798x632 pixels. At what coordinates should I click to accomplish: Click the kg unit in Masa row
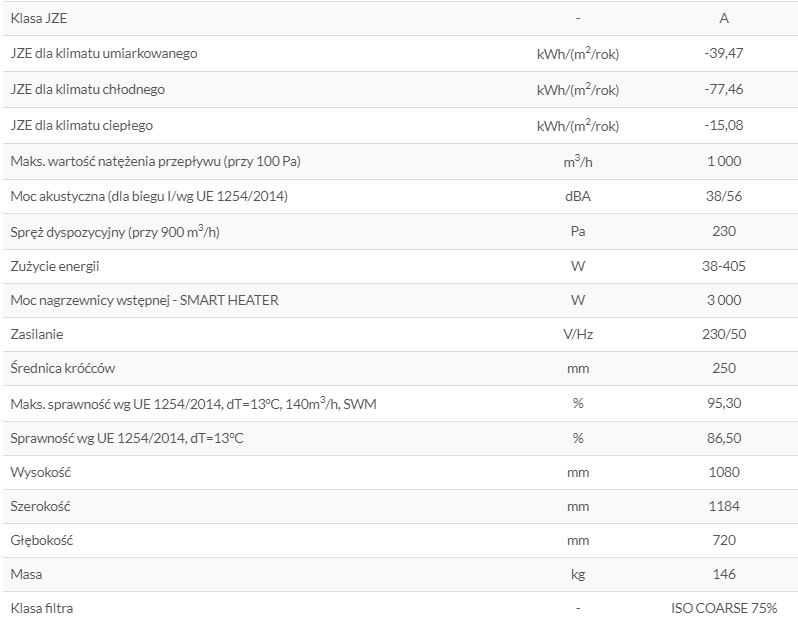[x=578, y=574]
